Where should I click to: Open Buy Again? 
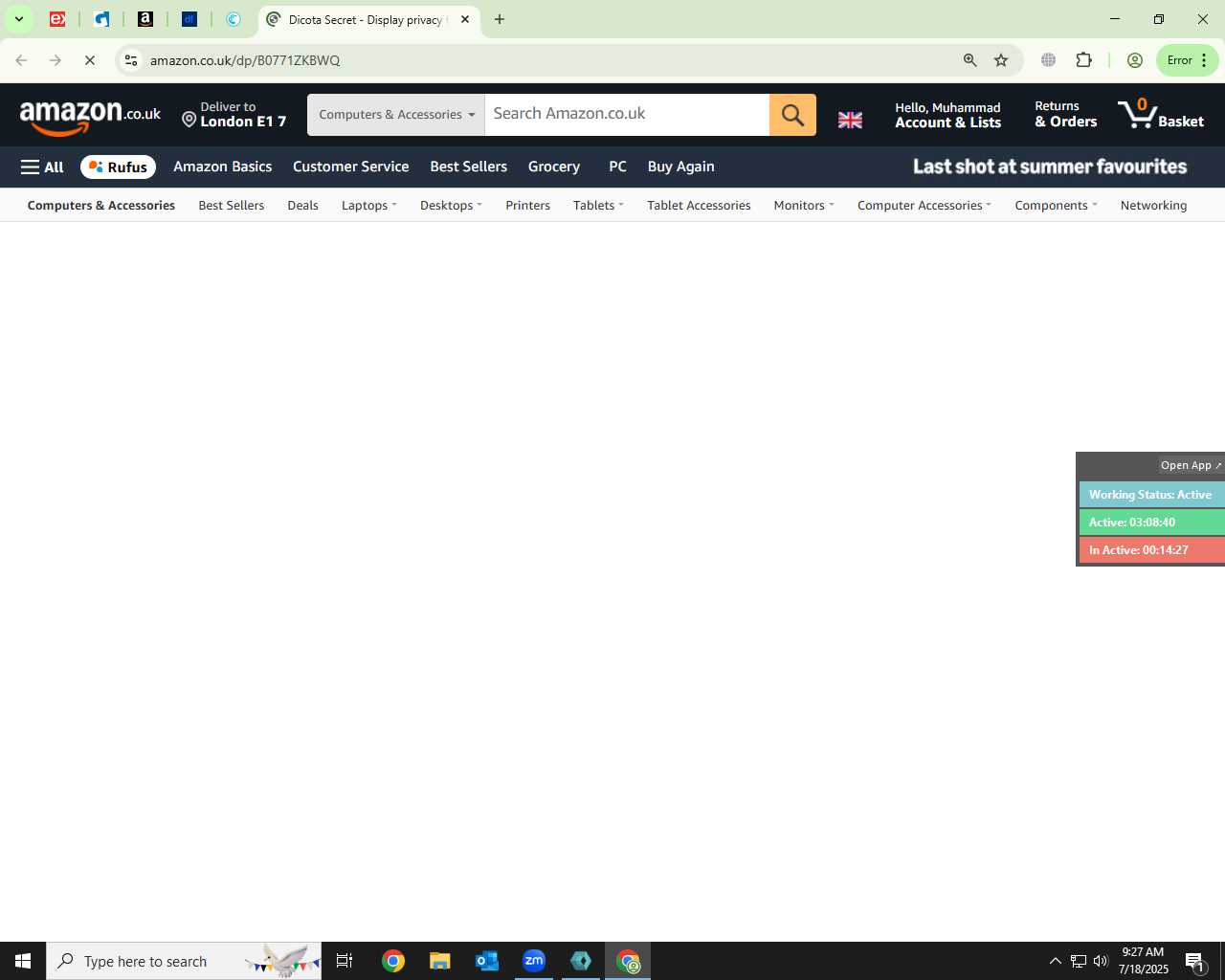point(681,167)
